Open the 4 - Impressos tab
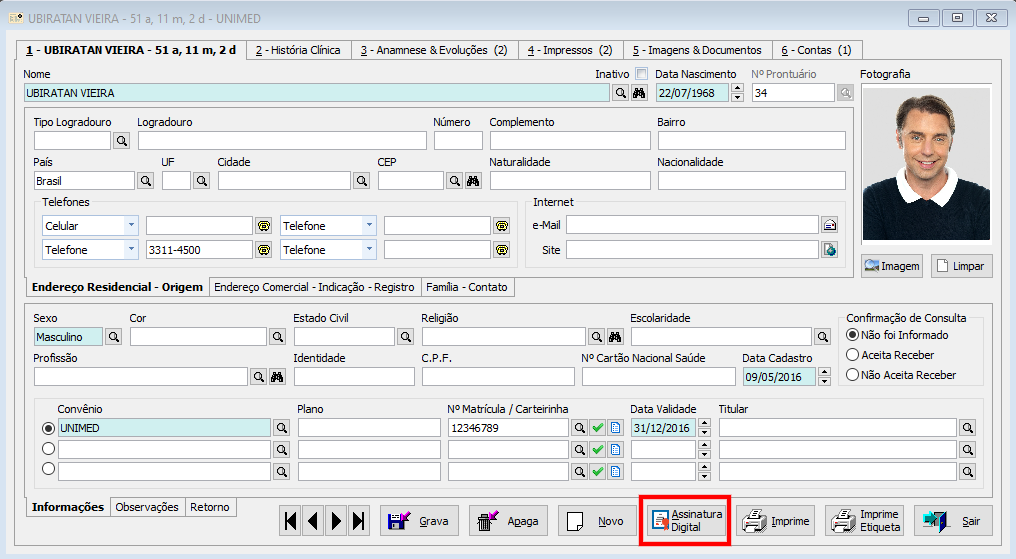 click(x=570, y=50)
